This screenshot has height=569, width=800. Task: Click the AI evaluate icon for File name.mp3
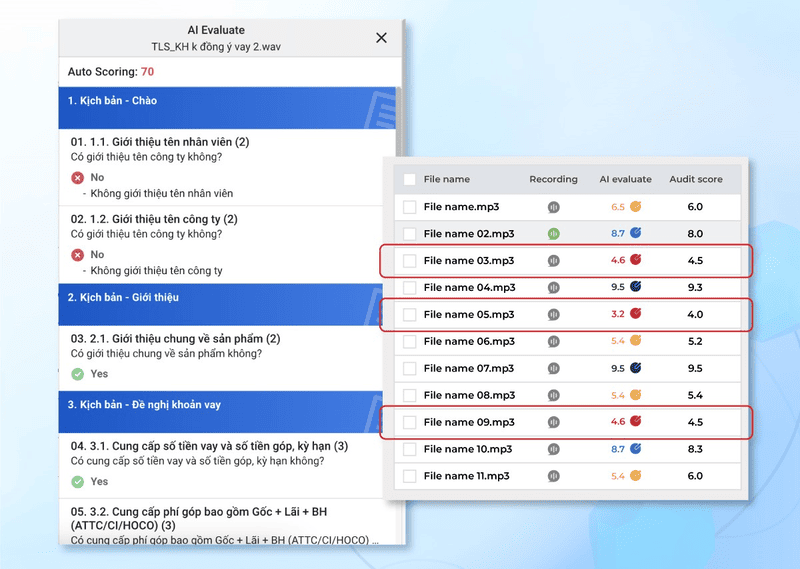[x=635, y=206]
